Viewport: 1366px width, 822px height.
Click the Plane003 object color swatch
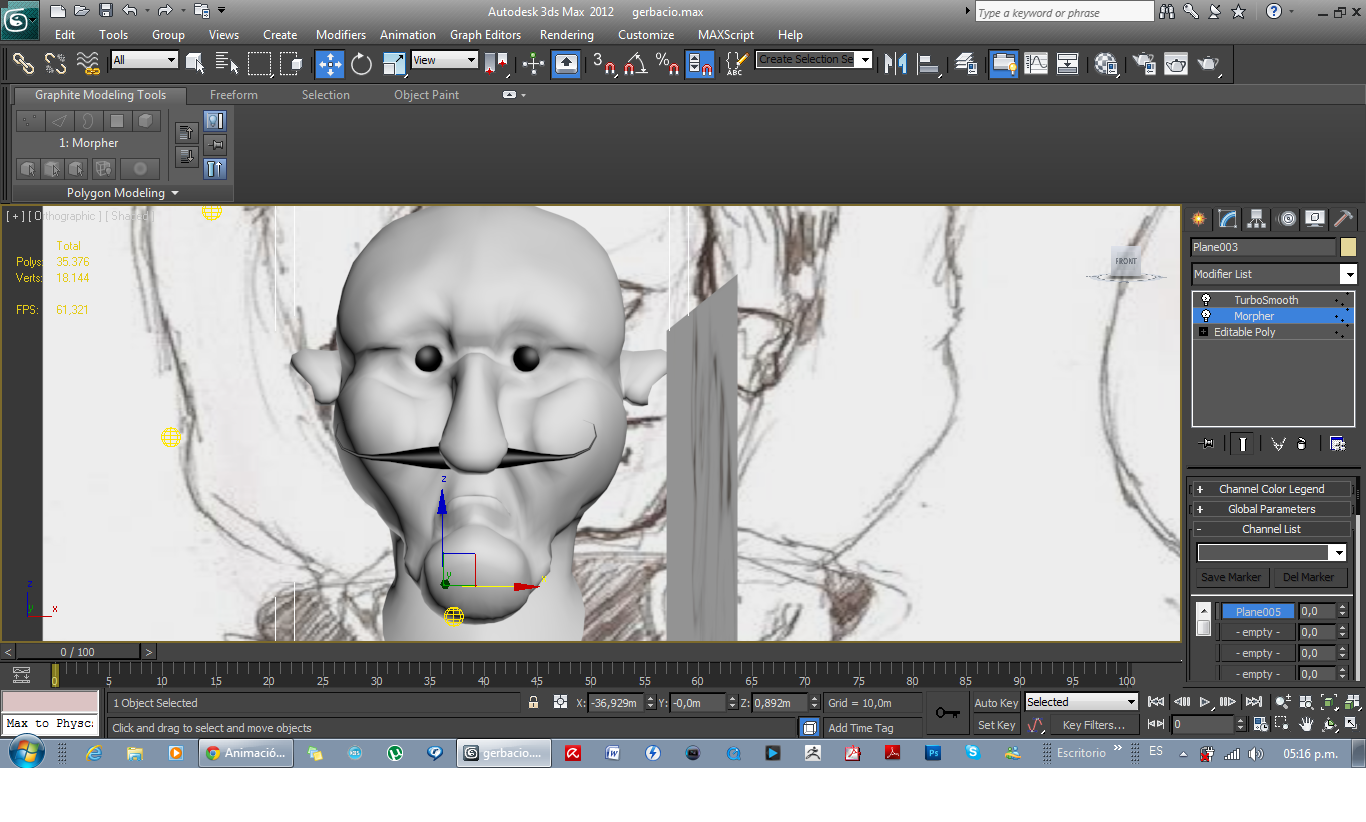pos(1348,247)
